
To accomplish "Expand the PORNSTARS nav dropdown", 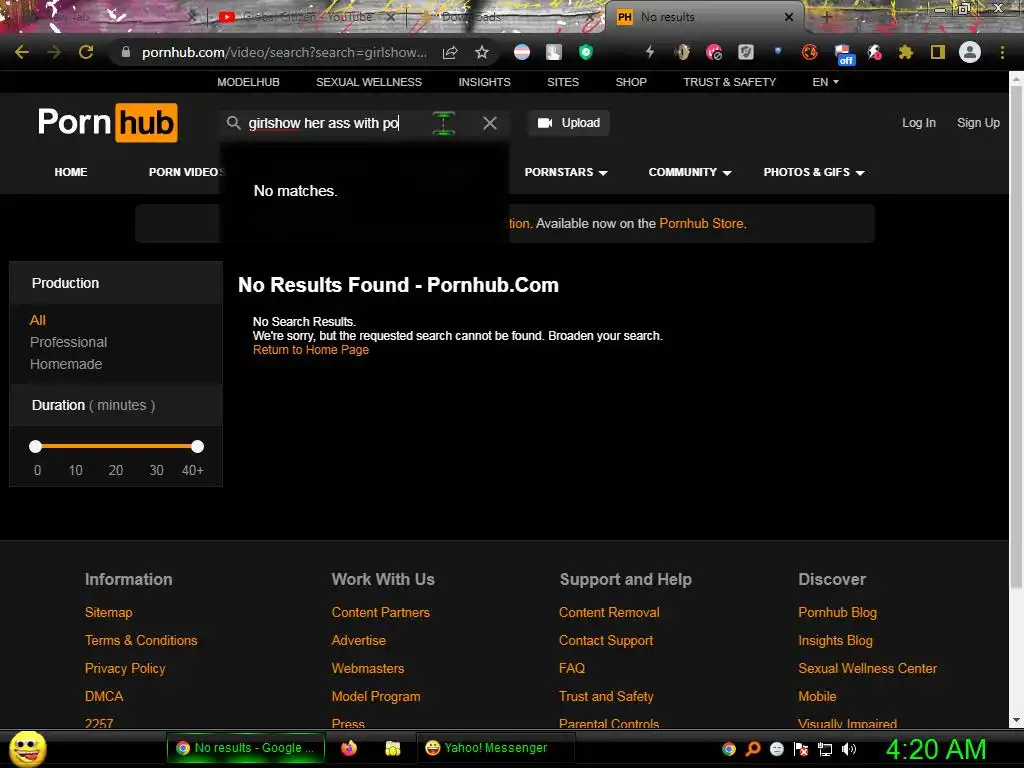I will click(566, 172).
